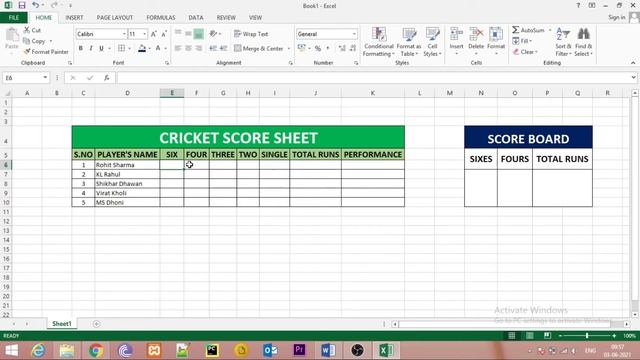
Task: Open Find & Select binoculars
Action: coord(584,42)
